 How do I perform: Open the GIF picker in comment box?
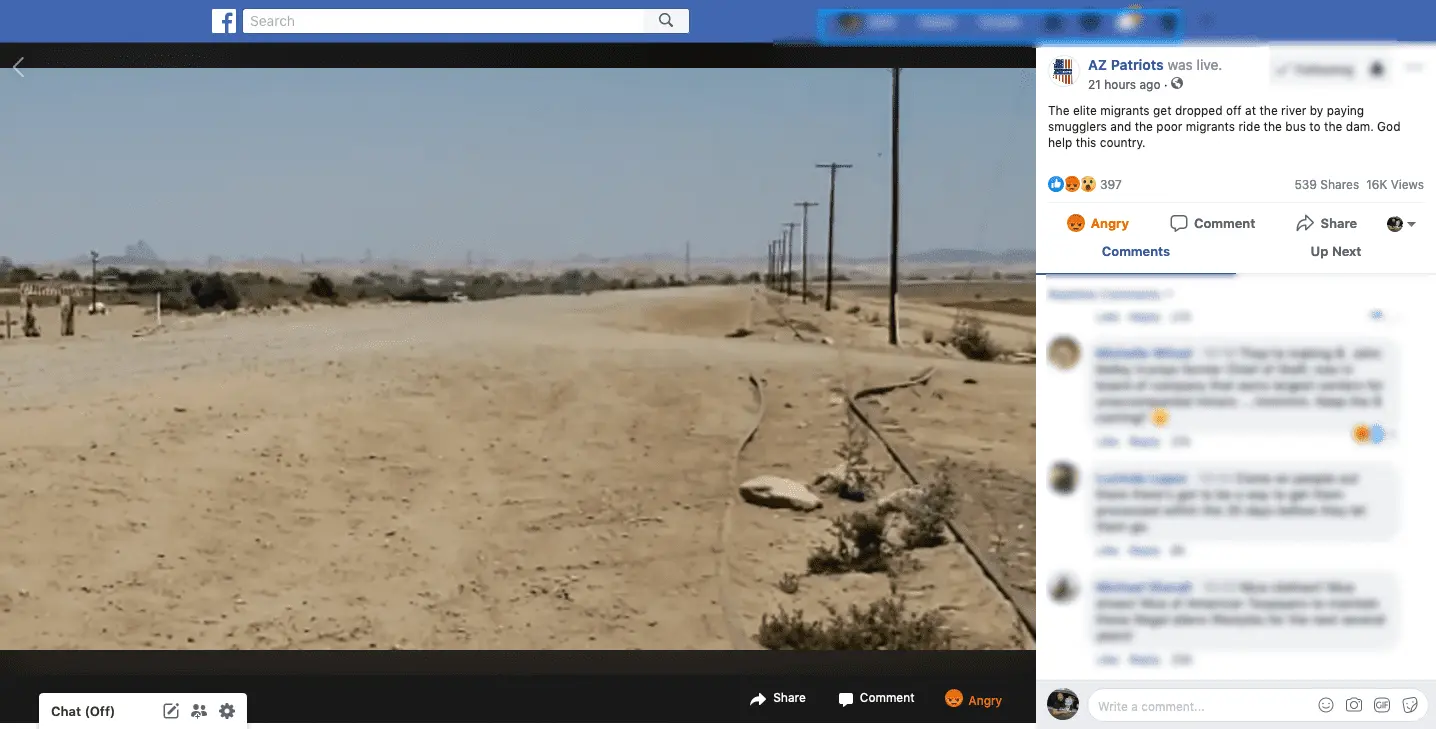(1382, 705)
